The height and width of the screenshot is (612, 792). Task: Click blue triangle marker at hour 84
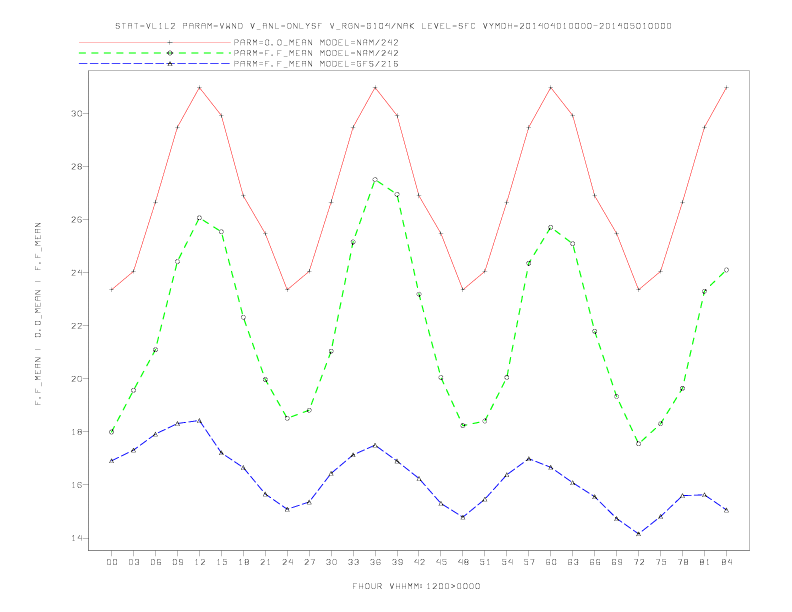tap(727, 511)
